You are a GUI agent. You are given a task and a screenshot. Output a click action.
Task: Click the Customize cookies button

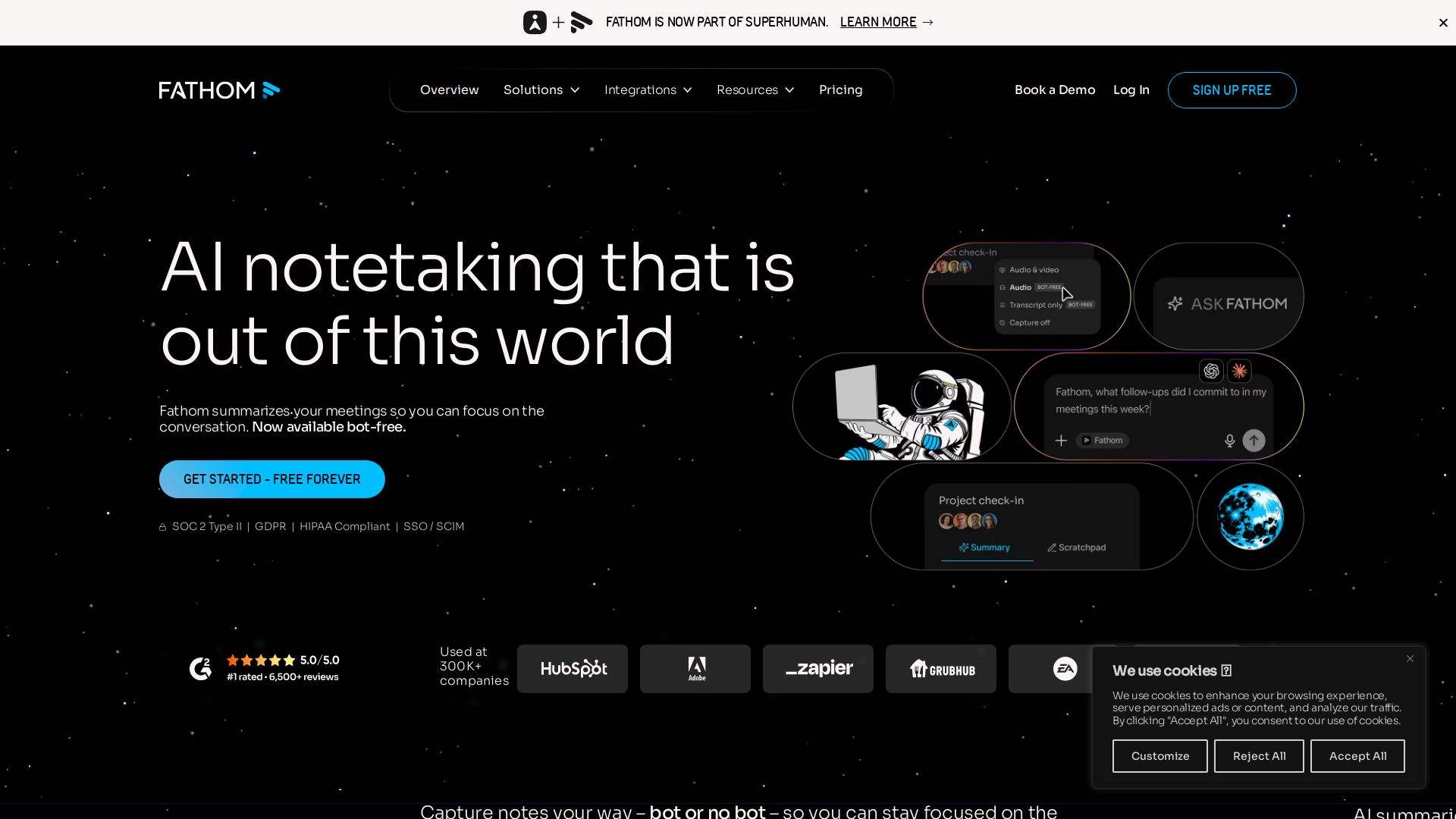click(1160, 756)
